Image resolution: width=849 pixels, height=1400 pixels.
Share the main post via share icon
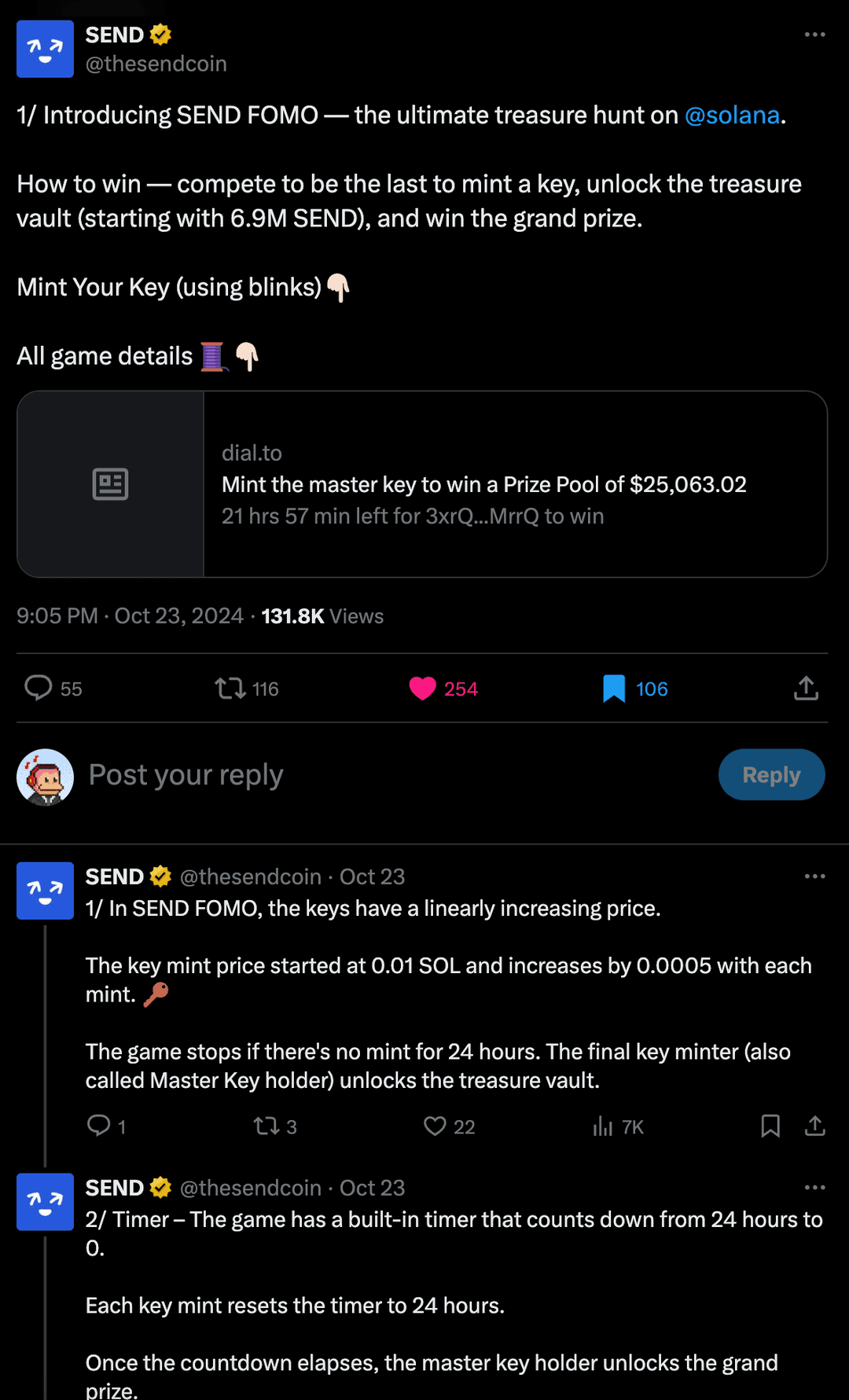pyautogui.click(x=806, y=689)
